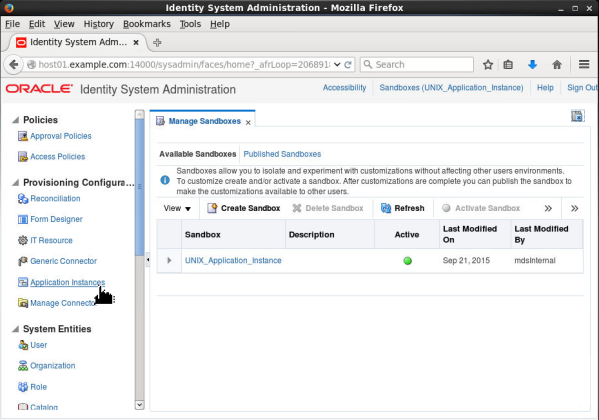This screenshot has height=420, width=599.
Task: Open a new tab with the plus icon
Action: (x=157, y=42)
